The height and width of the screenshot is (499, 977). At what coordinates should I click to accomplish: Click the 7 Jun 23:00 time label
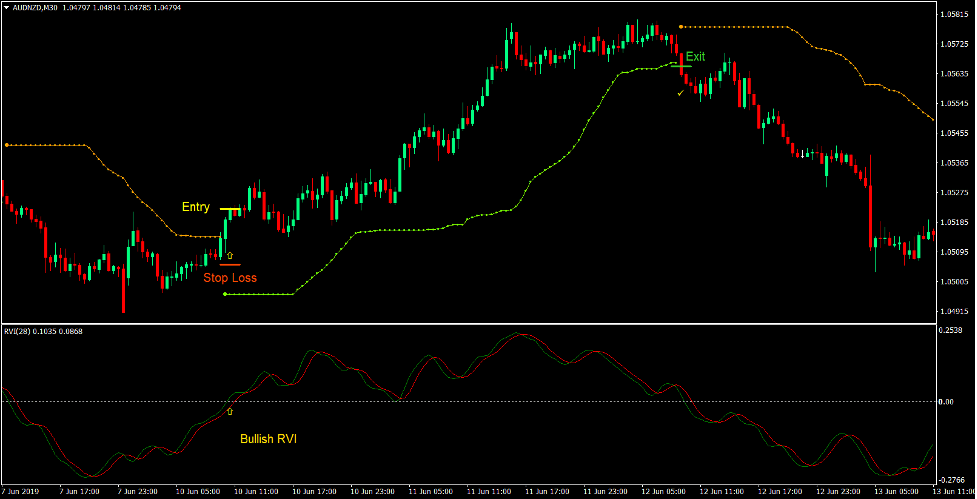pyautogui.click(x=138, y=492)
